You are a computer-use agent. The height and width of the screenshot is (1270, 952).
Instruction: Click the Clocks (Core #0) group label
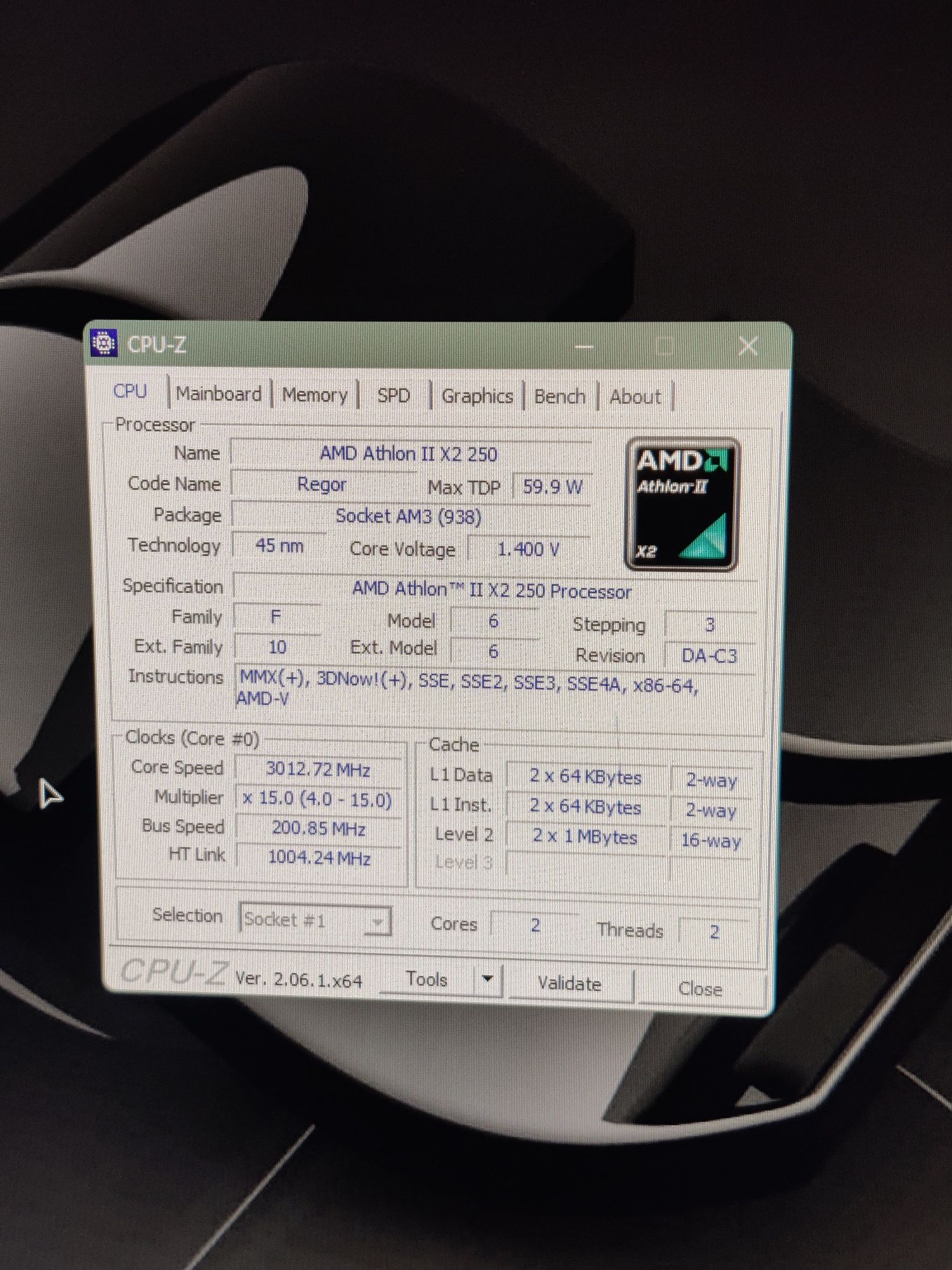point(192,738)
